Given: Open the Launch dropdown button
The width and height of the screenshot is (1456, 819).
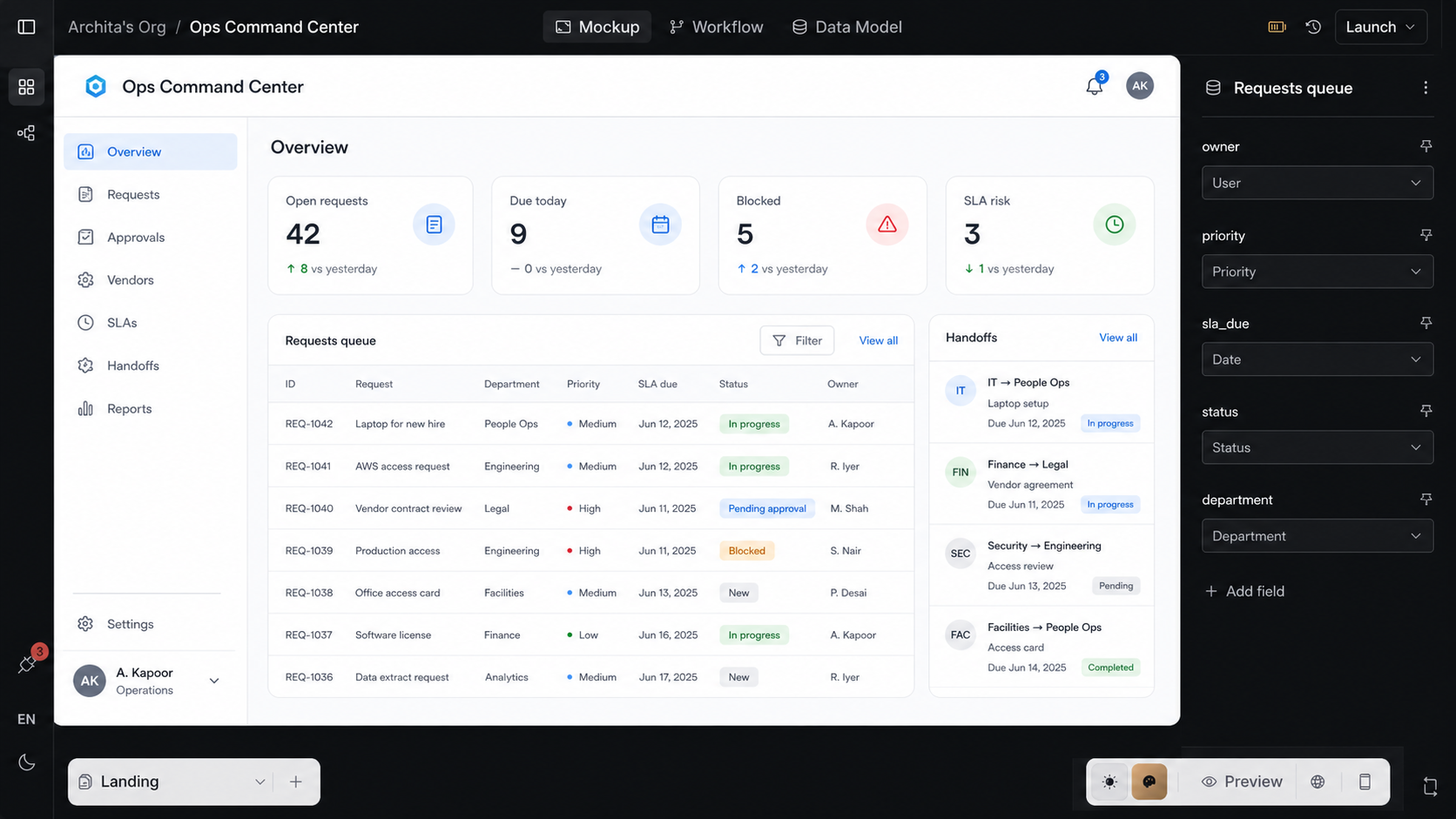Looking at the screenshot, I should point(1380,27).
